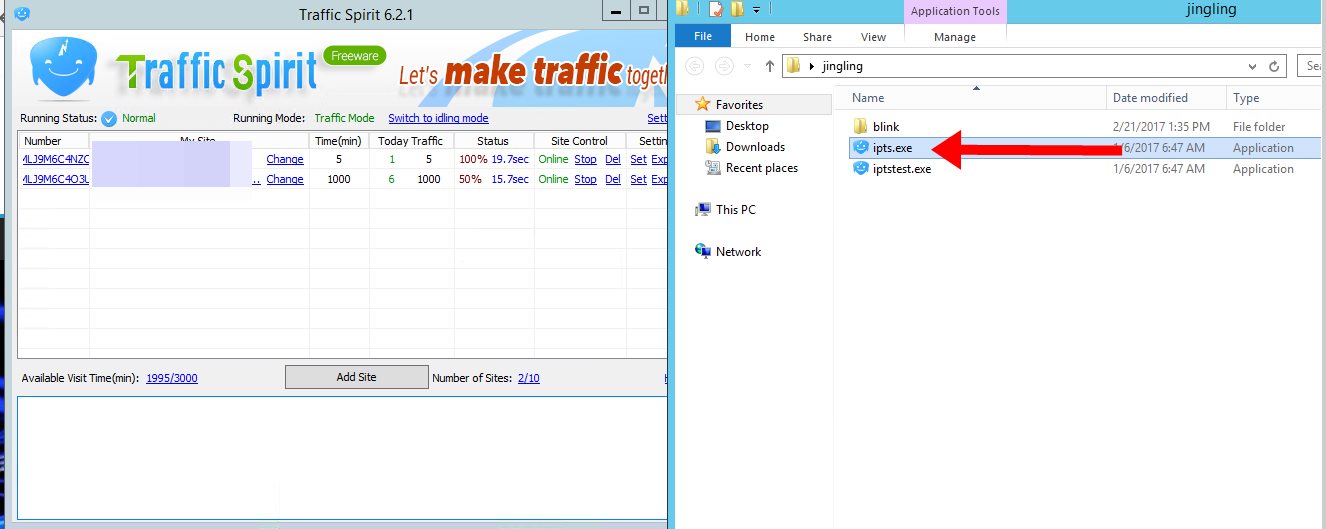
Task: Select the 100% 19.7sec status cell
Action: coord(494,159)
